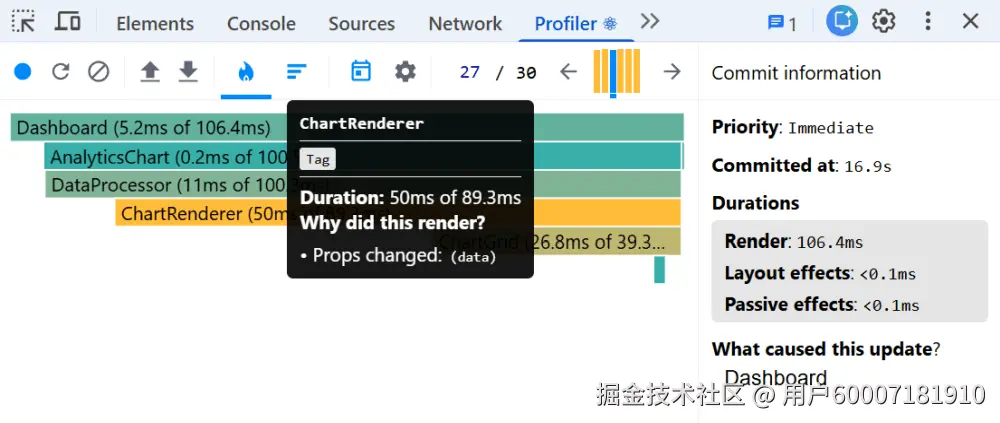This screenshot has height=423, width=1000.
Task: Open DevTools settings gear
Action: [883, 22]
